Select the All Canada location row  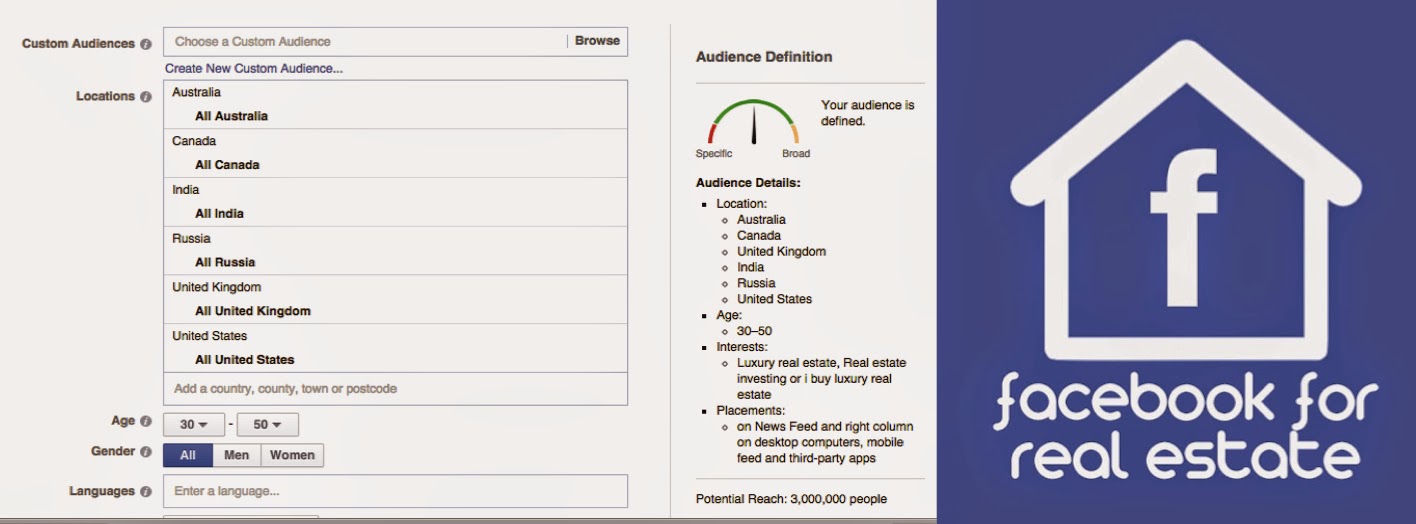(x=395, y=165)
